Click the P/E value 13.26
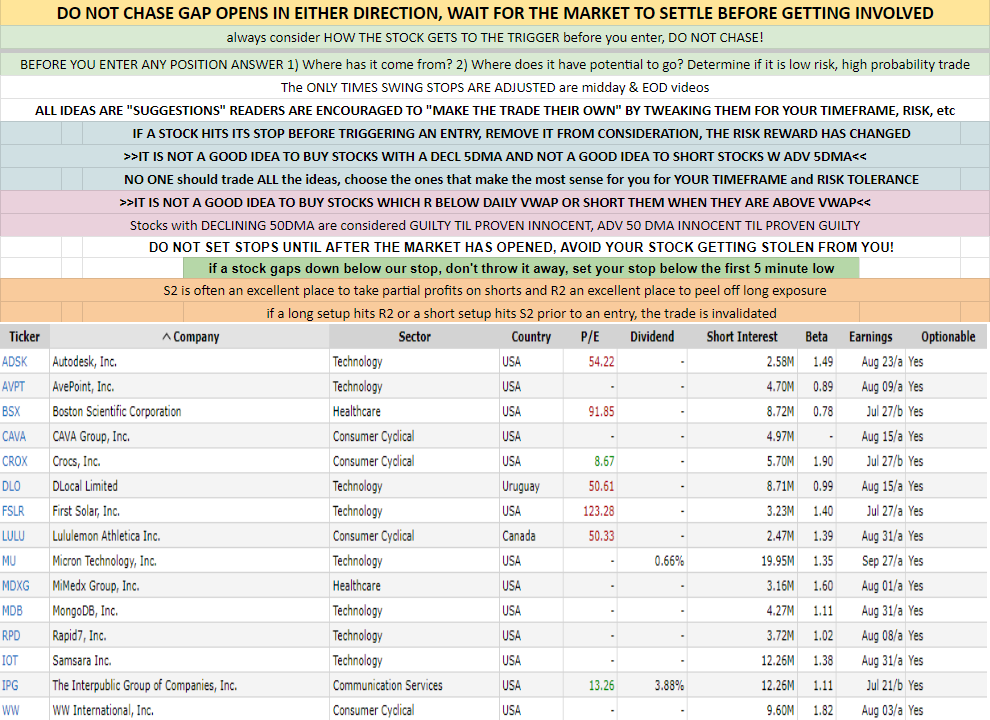This screenshot has height=720, width=990. click(x=601, y=685)
